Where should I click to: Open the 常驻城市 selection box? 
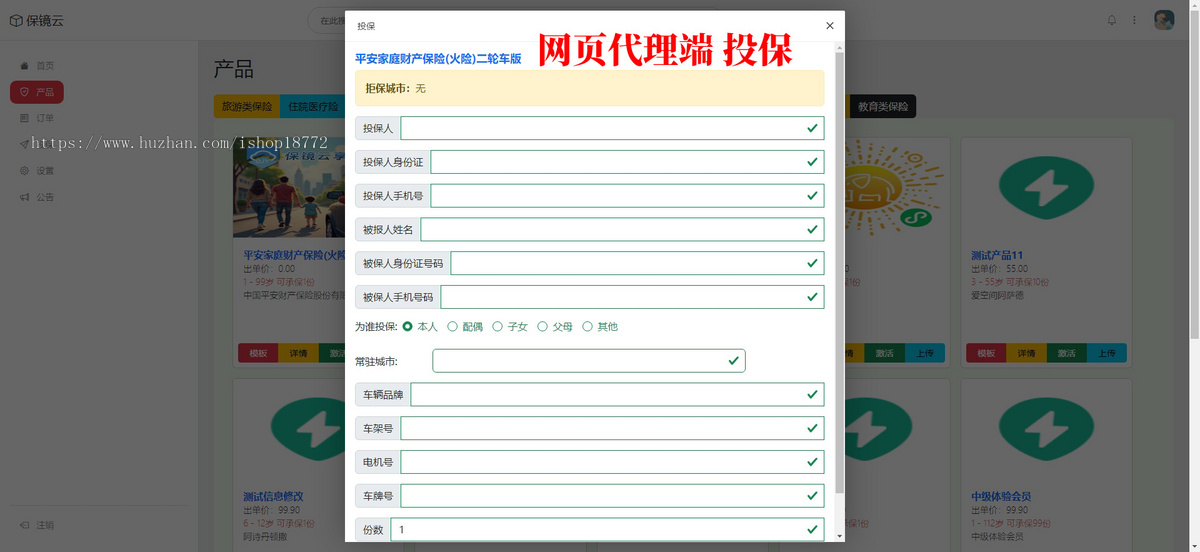coord(589,361)
